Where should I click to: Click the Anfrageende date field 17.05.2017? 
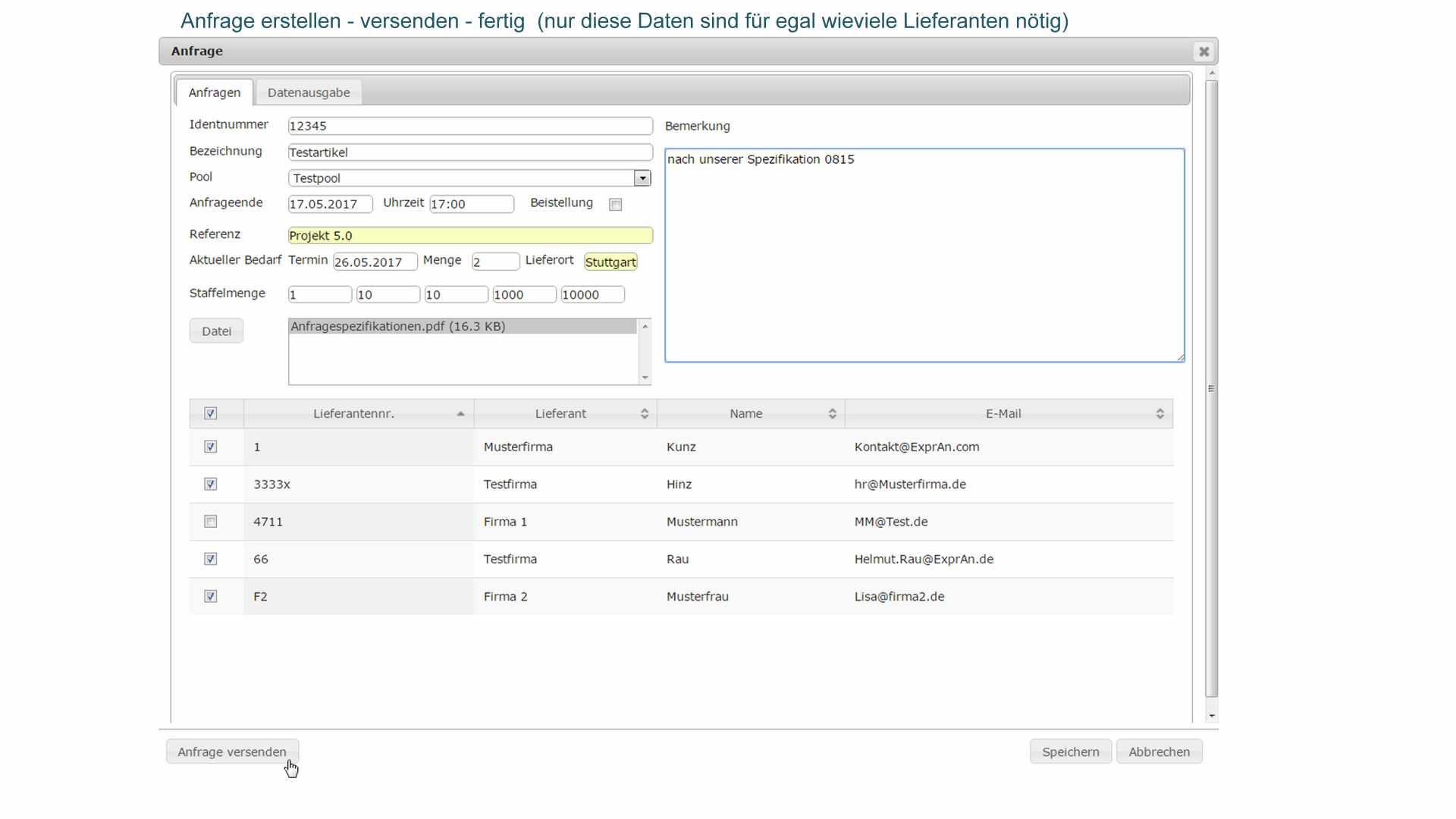[x=330, y=204]
